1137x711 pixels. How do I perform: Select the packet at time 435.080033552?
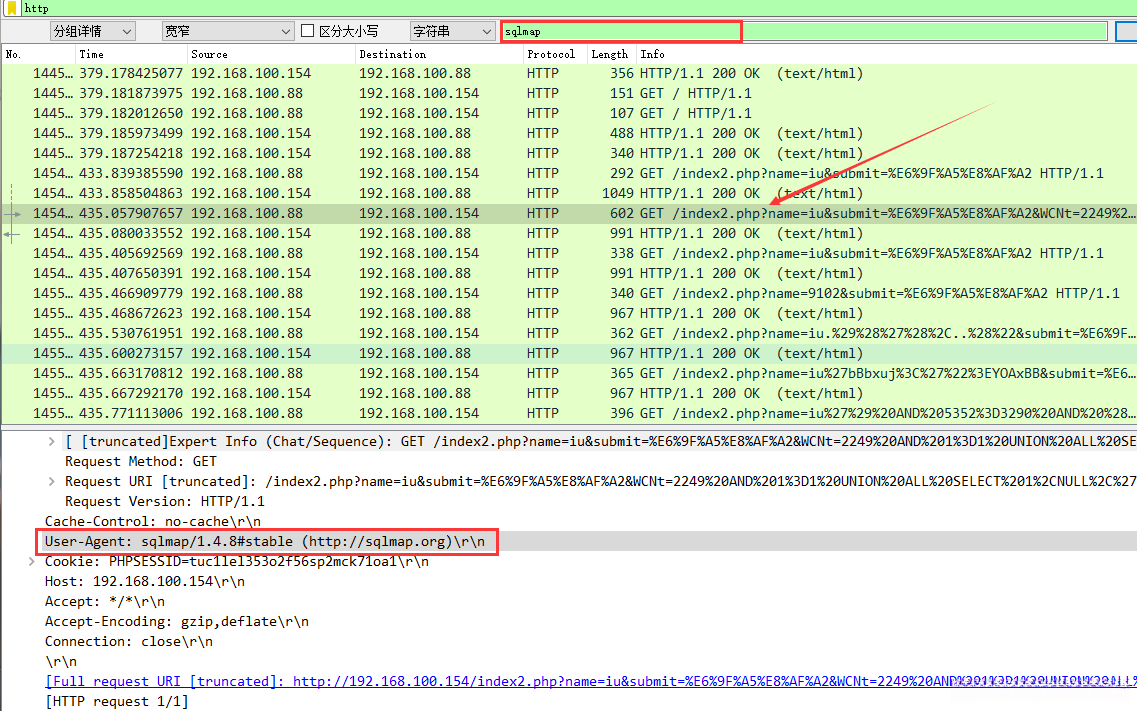pyautogui.click(x=569, y=233)
